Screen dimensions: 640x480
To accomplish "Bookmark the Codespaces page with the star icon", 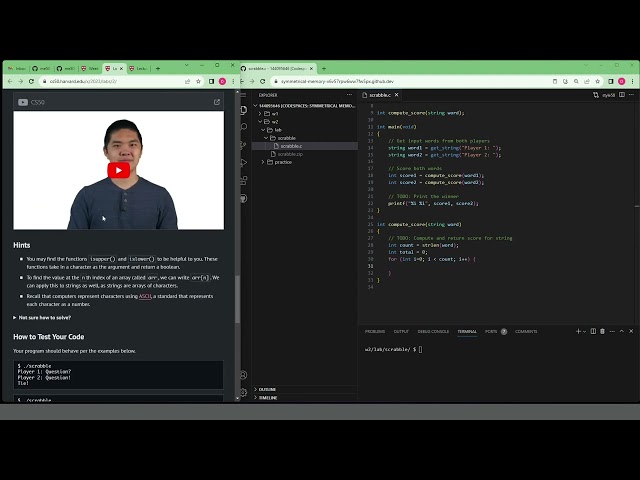I will tap(598, 81).
